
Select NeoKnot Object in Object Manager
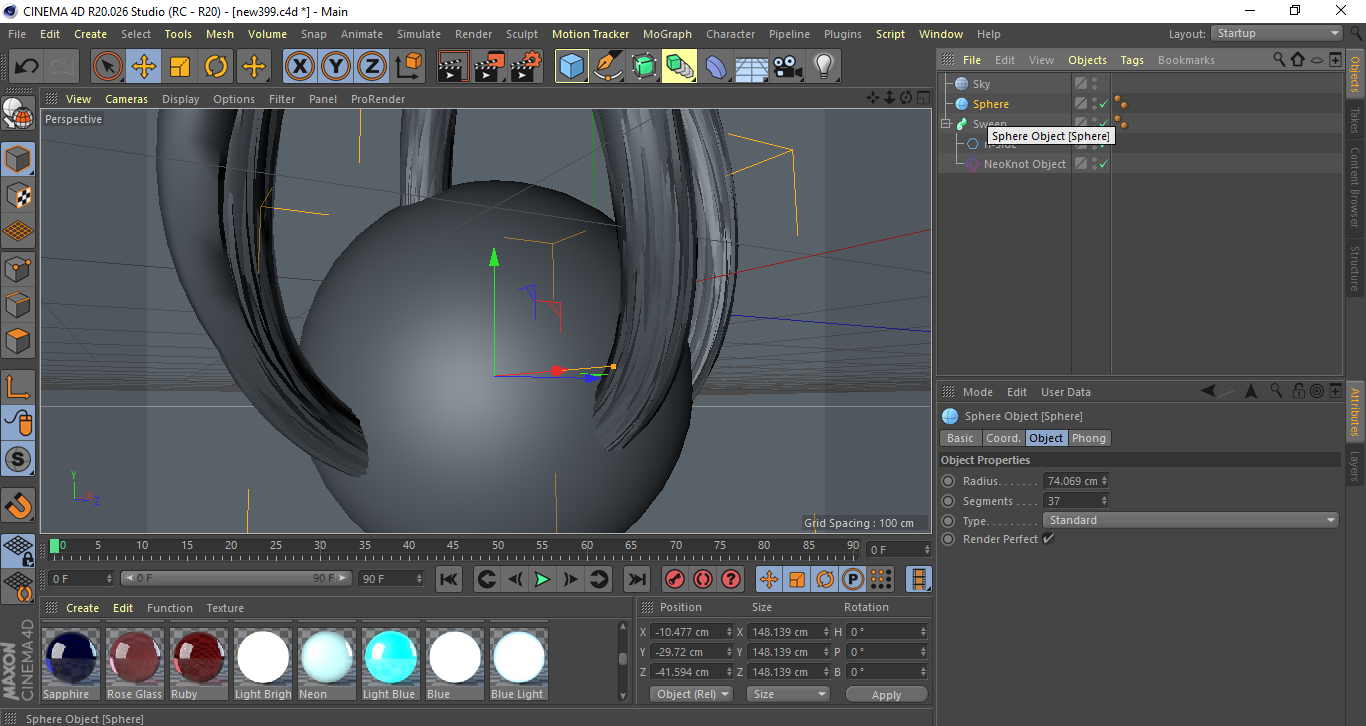1025,164
